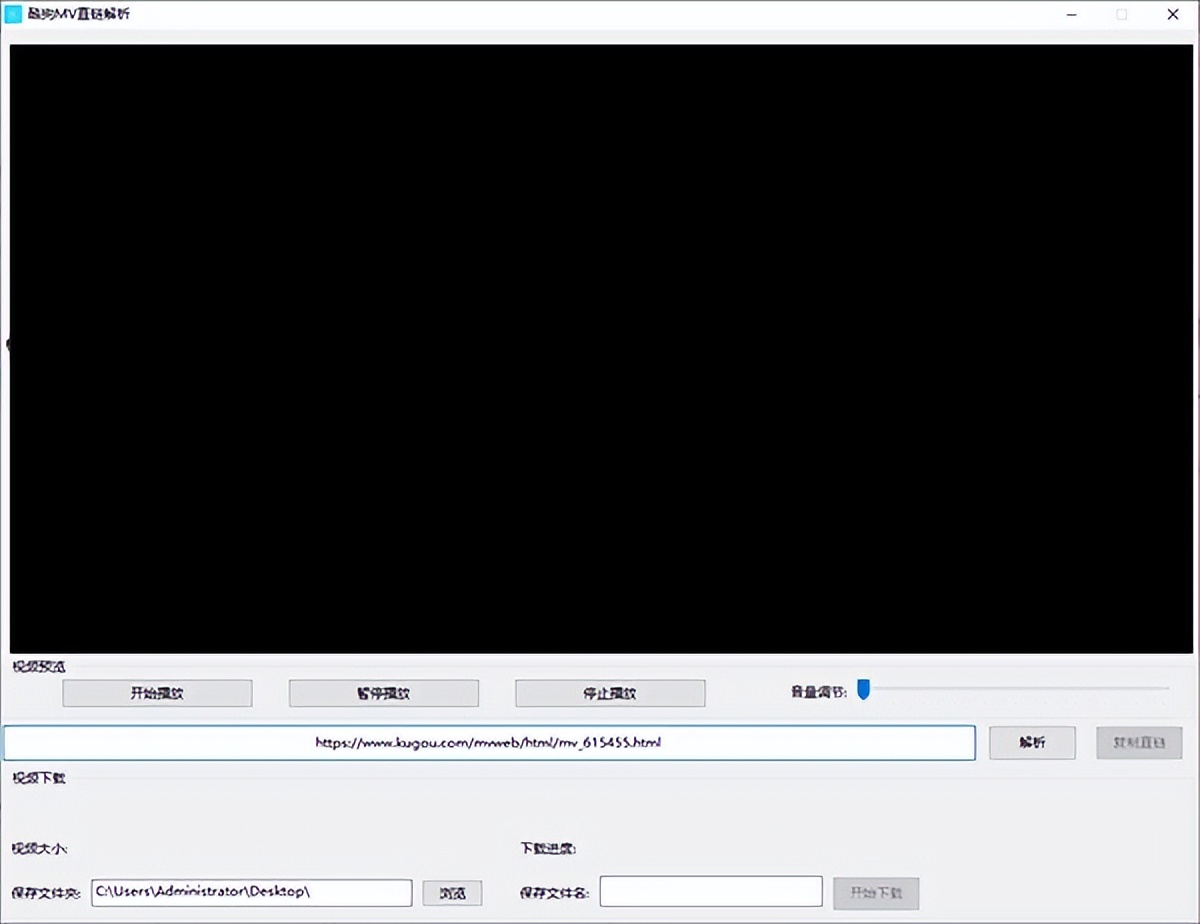Select the 视频预览 section label
This screenshot has width=1200, height=924.
(36, 666)
